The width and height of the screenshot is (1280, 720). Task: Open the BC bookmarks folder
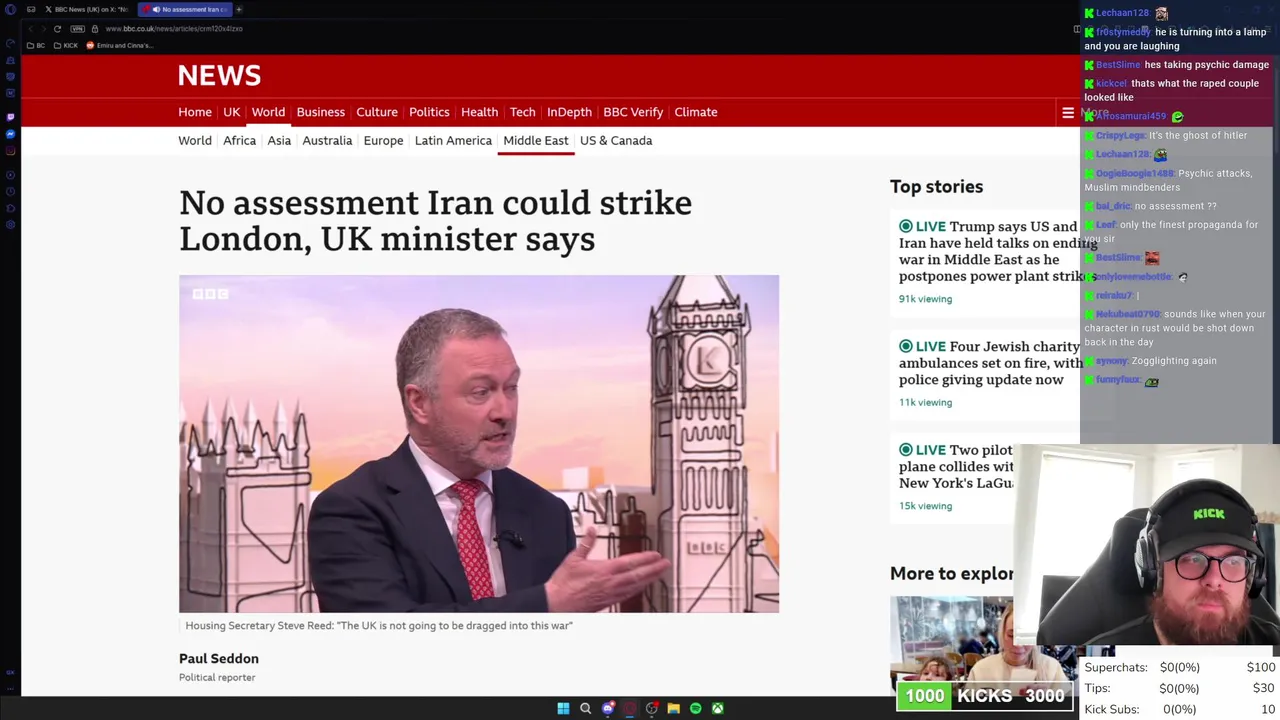point(37,45)
